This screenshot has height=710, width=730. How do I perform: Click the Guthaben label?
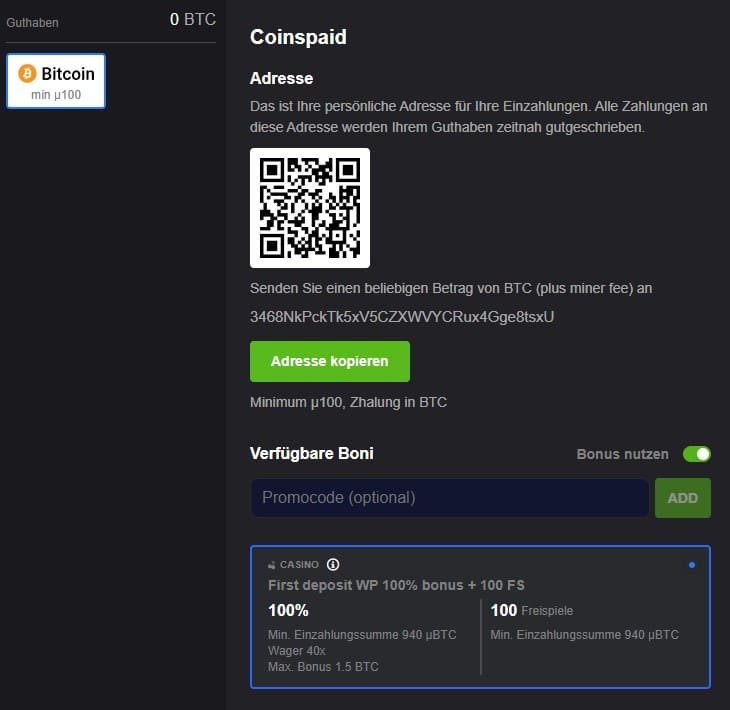(32, 20)
